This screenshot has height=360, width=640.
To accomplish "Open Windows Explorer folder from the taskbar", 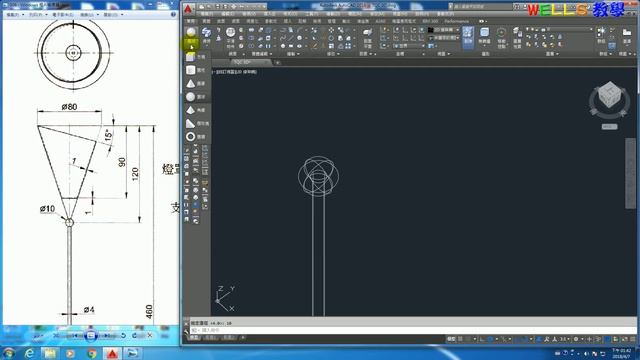I will 50,353.
